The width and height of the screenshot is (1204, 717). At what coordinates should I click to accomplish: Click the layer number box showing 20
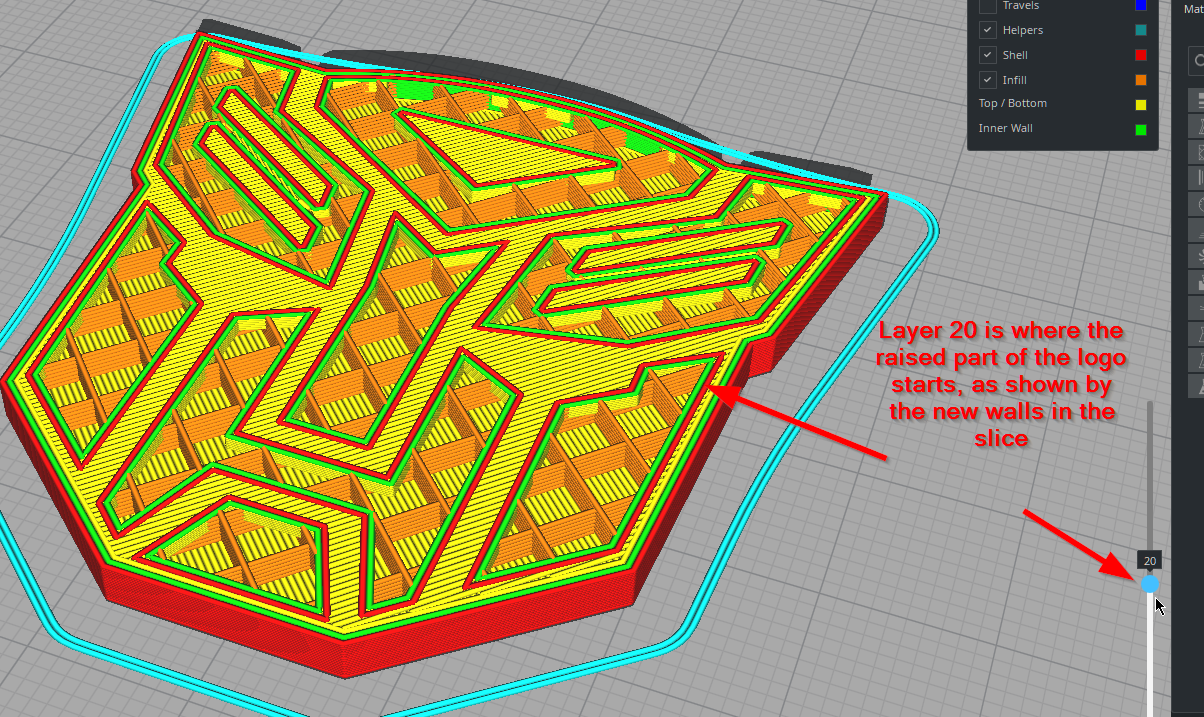tap(1150, 561)
